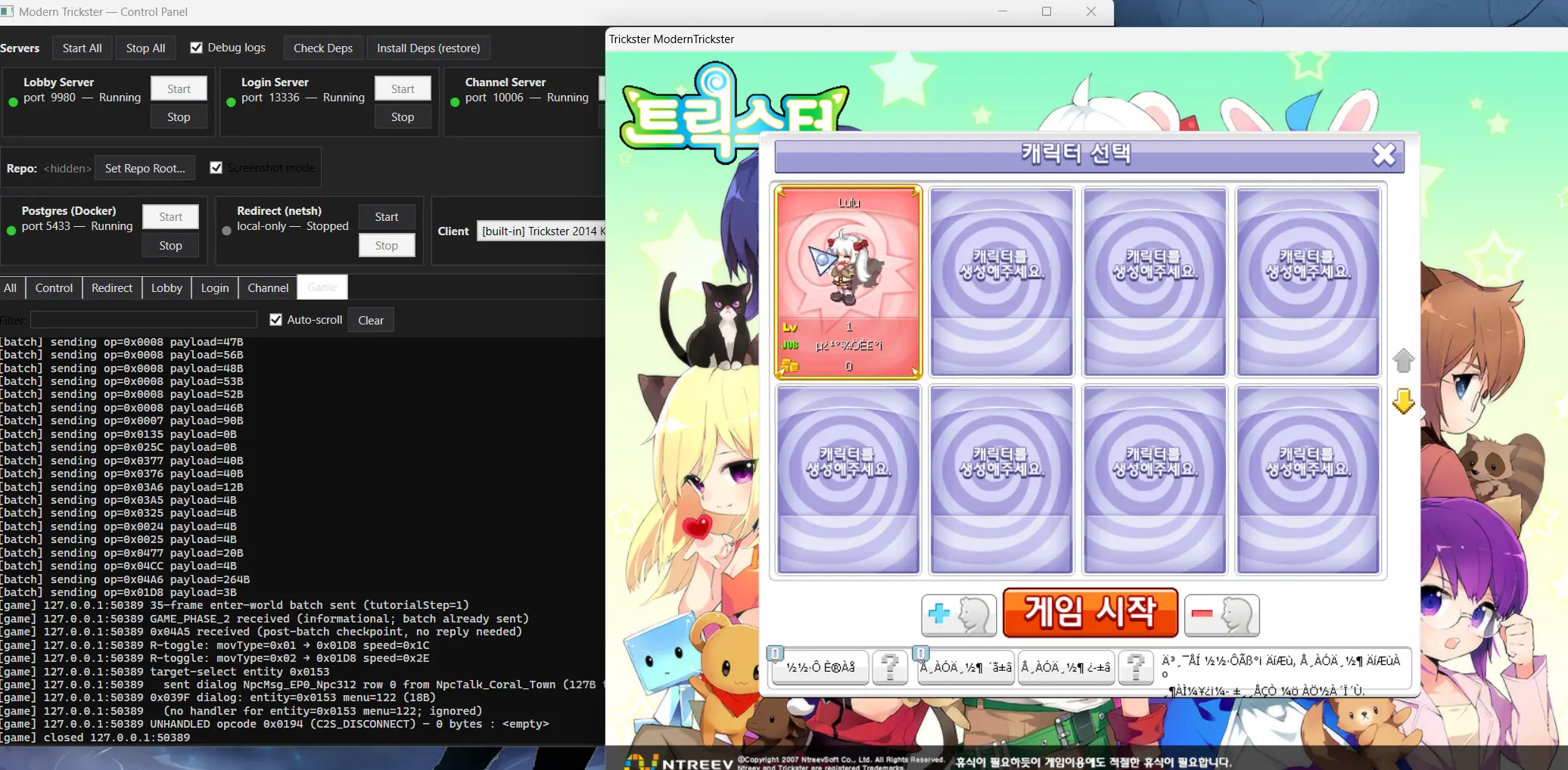Stop the Lobby Server
Screen dimensions: 1568x770
[179, 117]
